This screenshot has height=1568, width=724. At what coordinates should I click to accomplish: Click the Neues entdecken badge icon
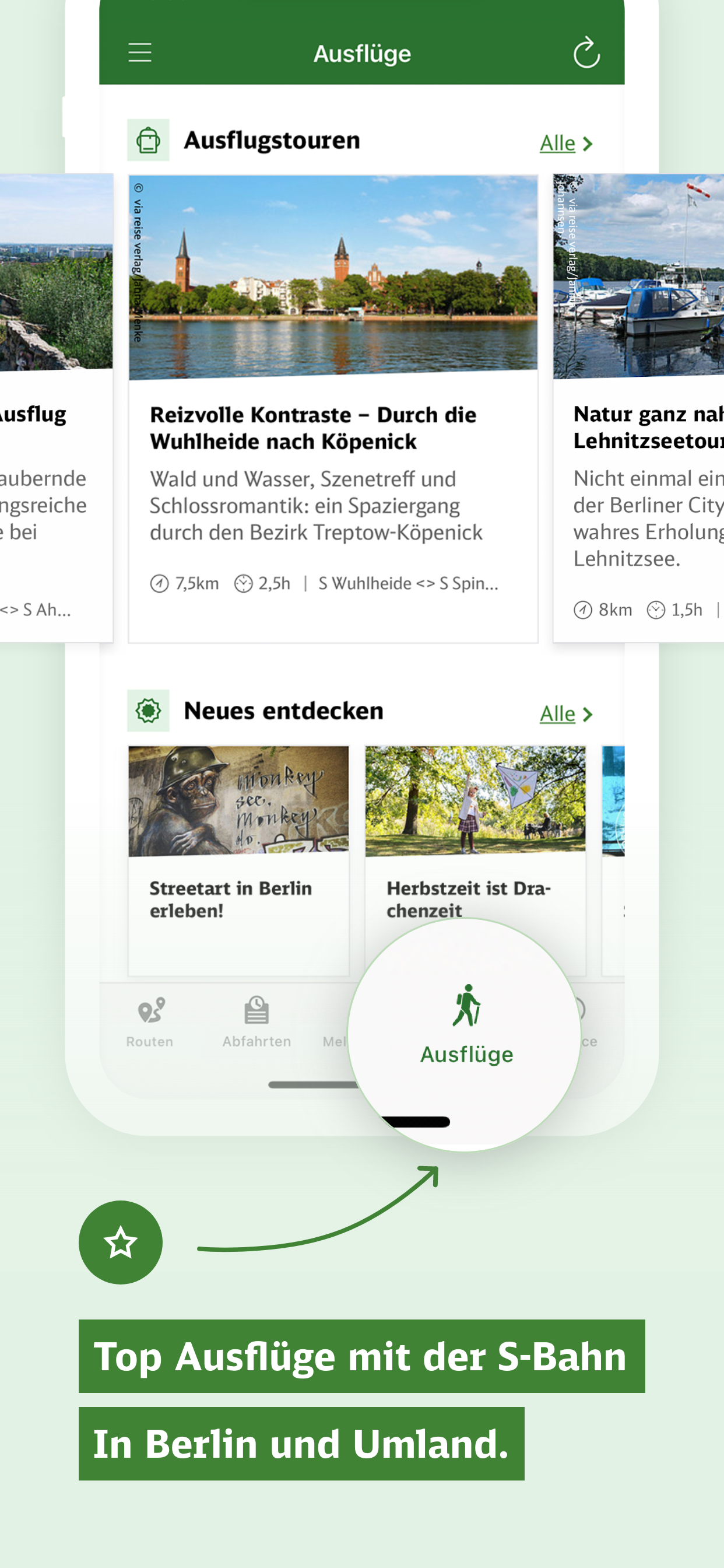pyautogui.click(x=148, y=710)
